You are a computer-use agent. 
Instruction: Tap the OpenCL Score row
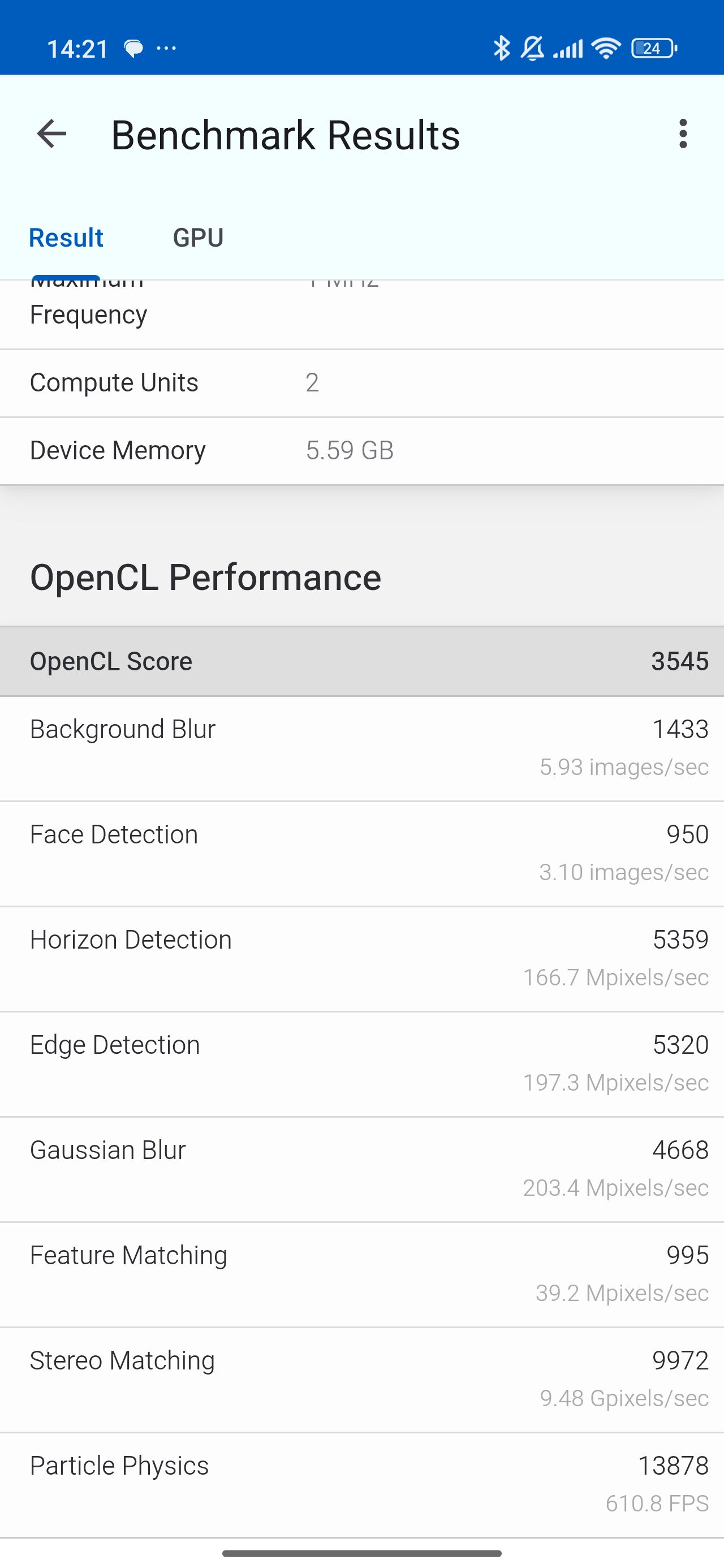[361, 661]
